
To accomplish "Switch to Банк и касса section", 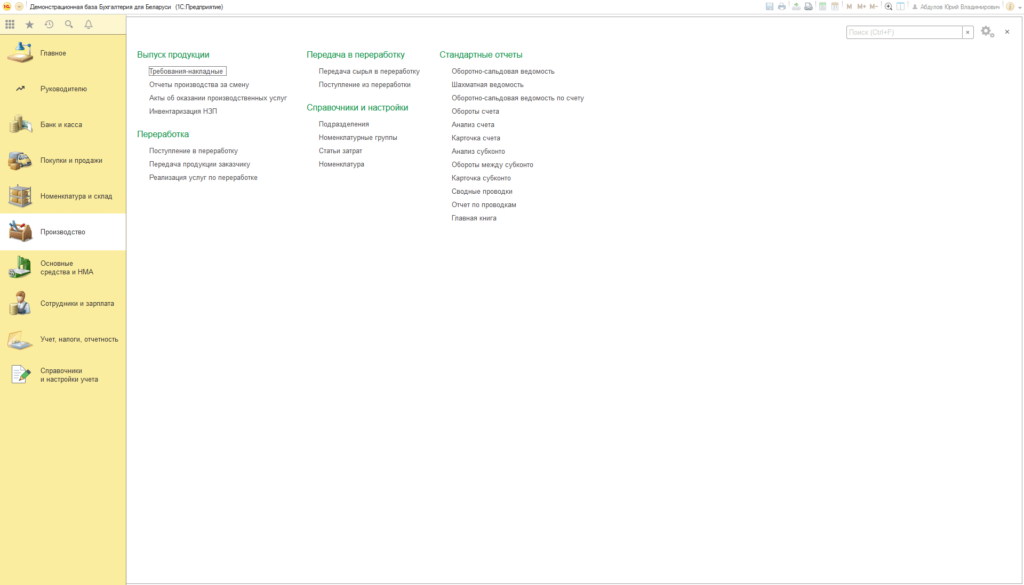I will (x=63, y=124).
